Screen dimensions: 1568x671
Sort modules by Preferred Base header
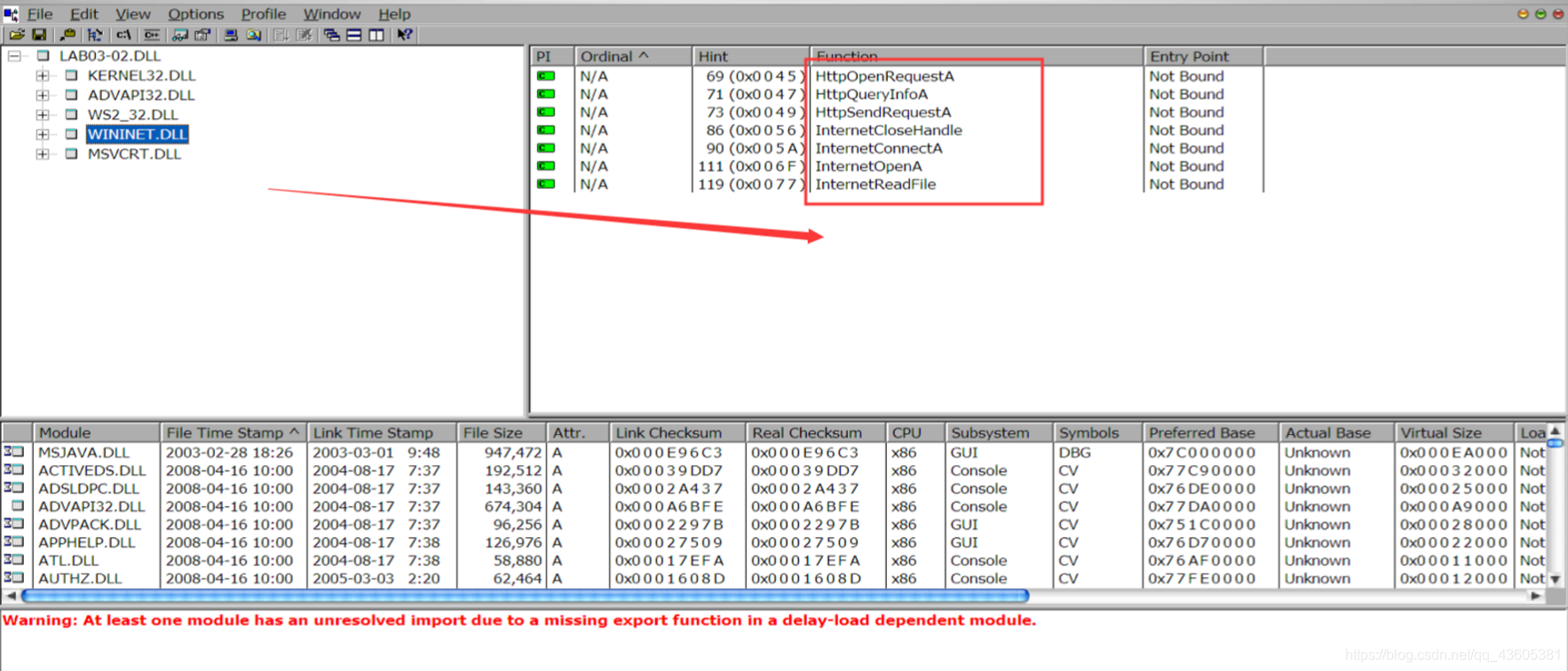coord(1210,433)
